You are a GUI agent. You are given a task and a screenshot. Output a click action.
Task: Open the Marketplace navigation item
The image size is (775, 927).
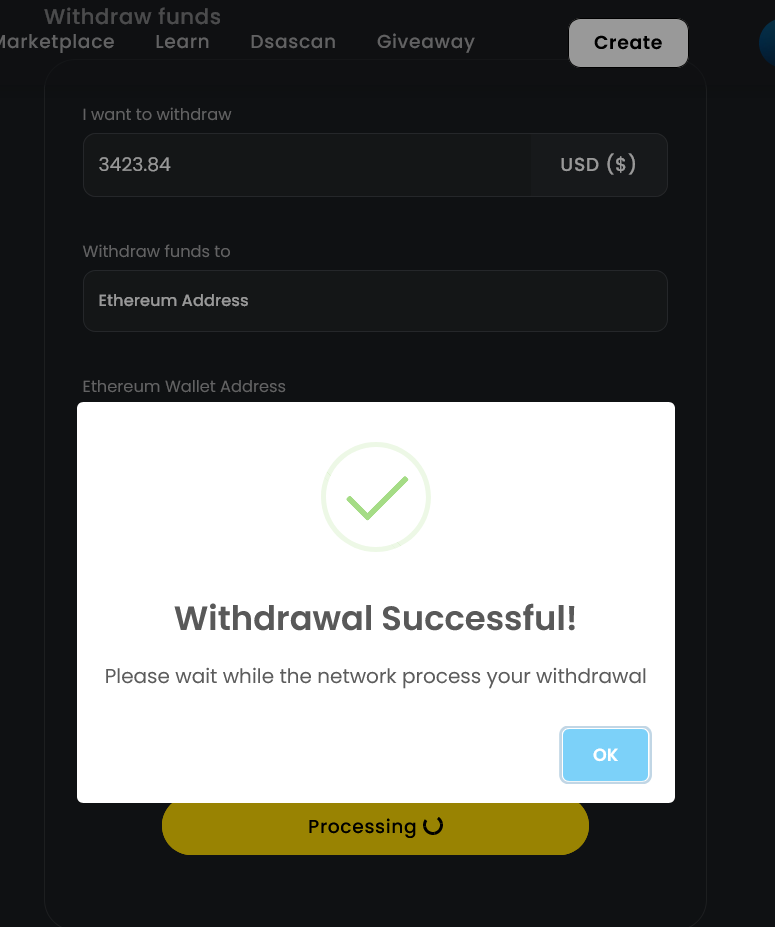(x=56, y=42)
